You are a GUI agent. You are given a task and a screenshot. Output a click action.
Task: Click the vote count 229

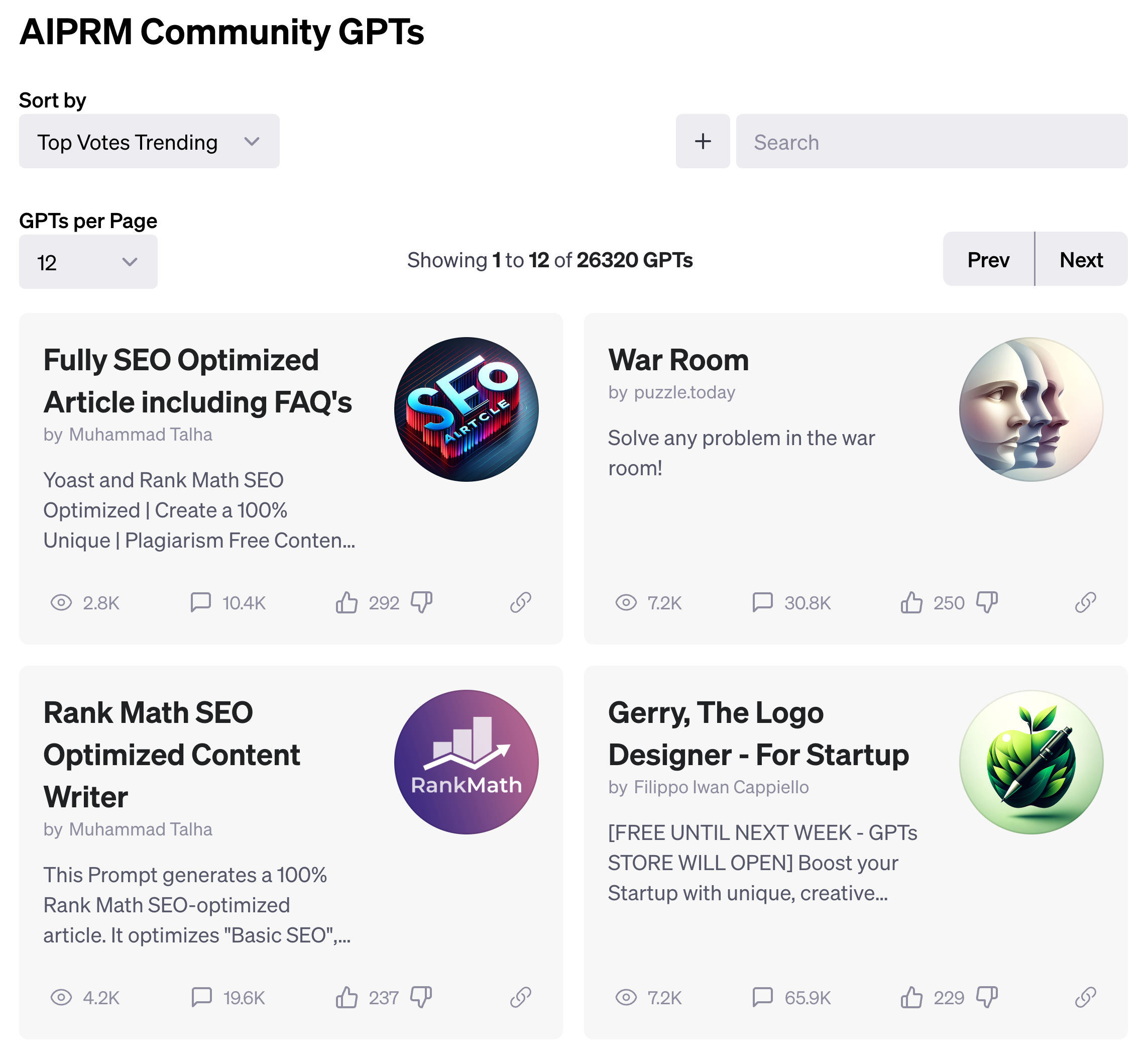(x=948, y=998)
